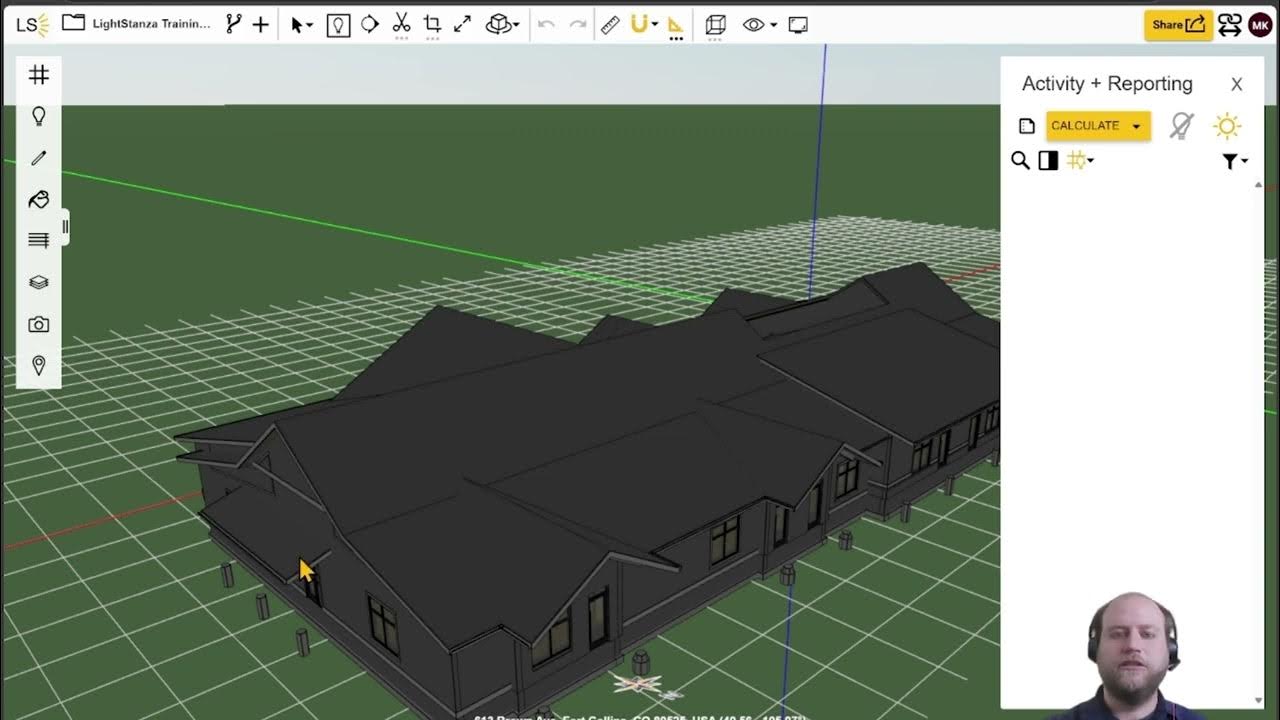Click the camera views icon
Screen dimensions: 1280x720
(x=39, y=324)
